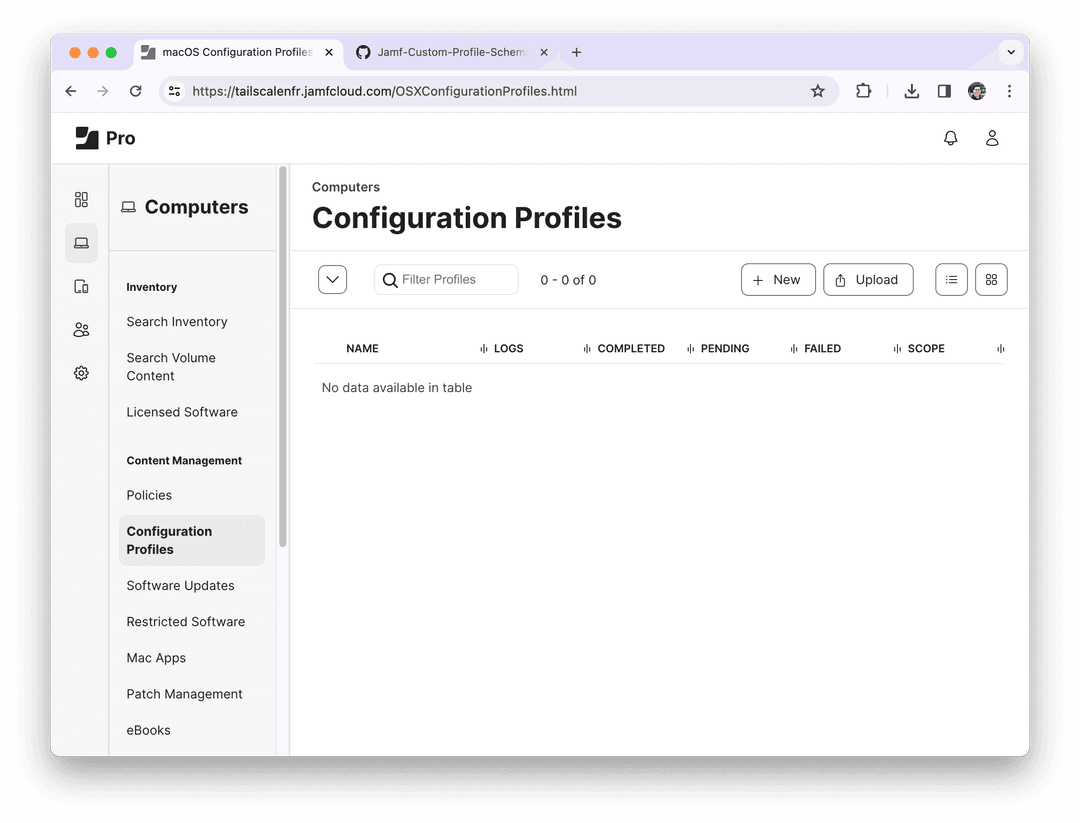Click the Upload button

(x=868, y=279)
